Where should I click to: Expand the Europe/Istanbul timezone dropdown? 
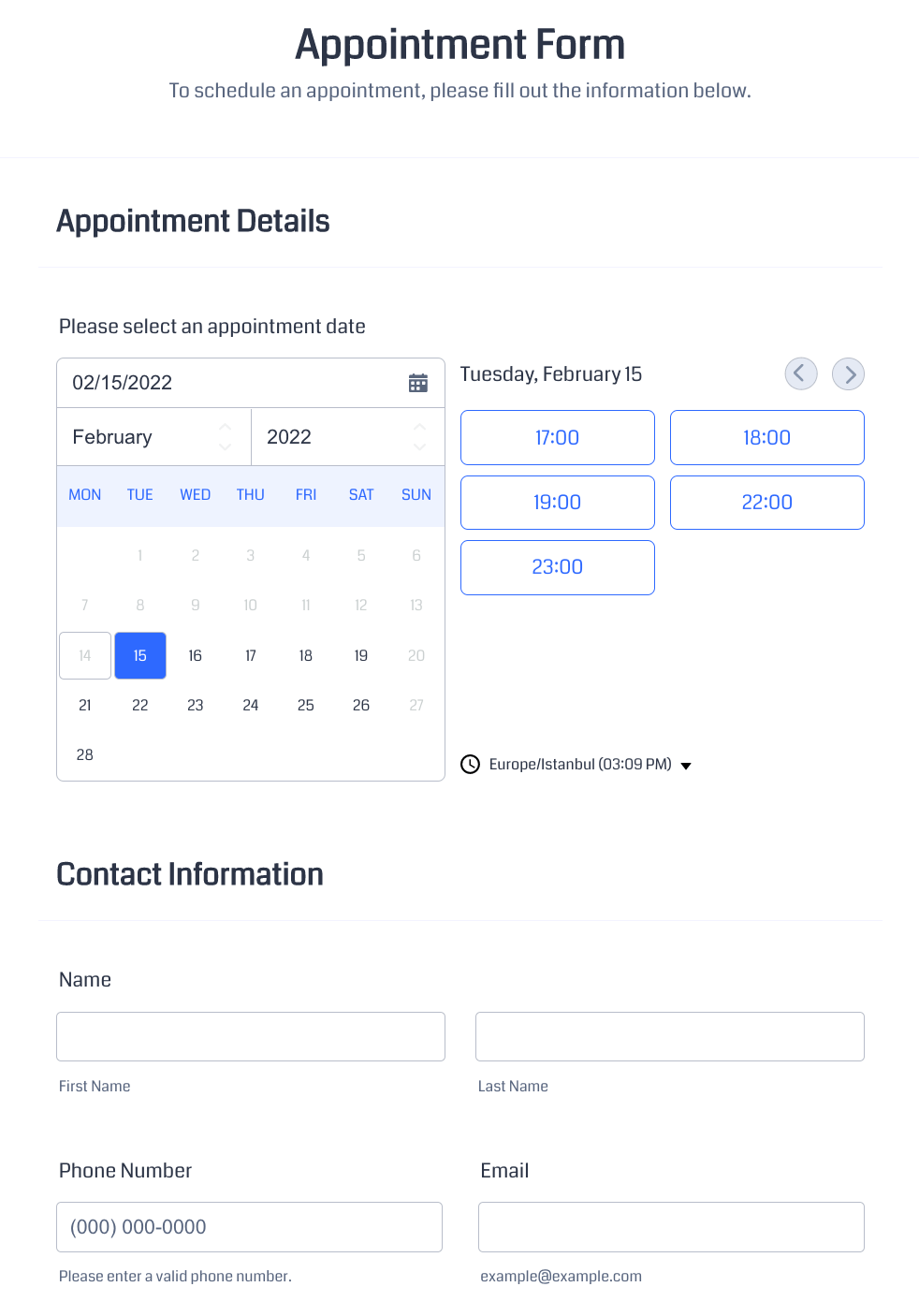tap(685, 766)
